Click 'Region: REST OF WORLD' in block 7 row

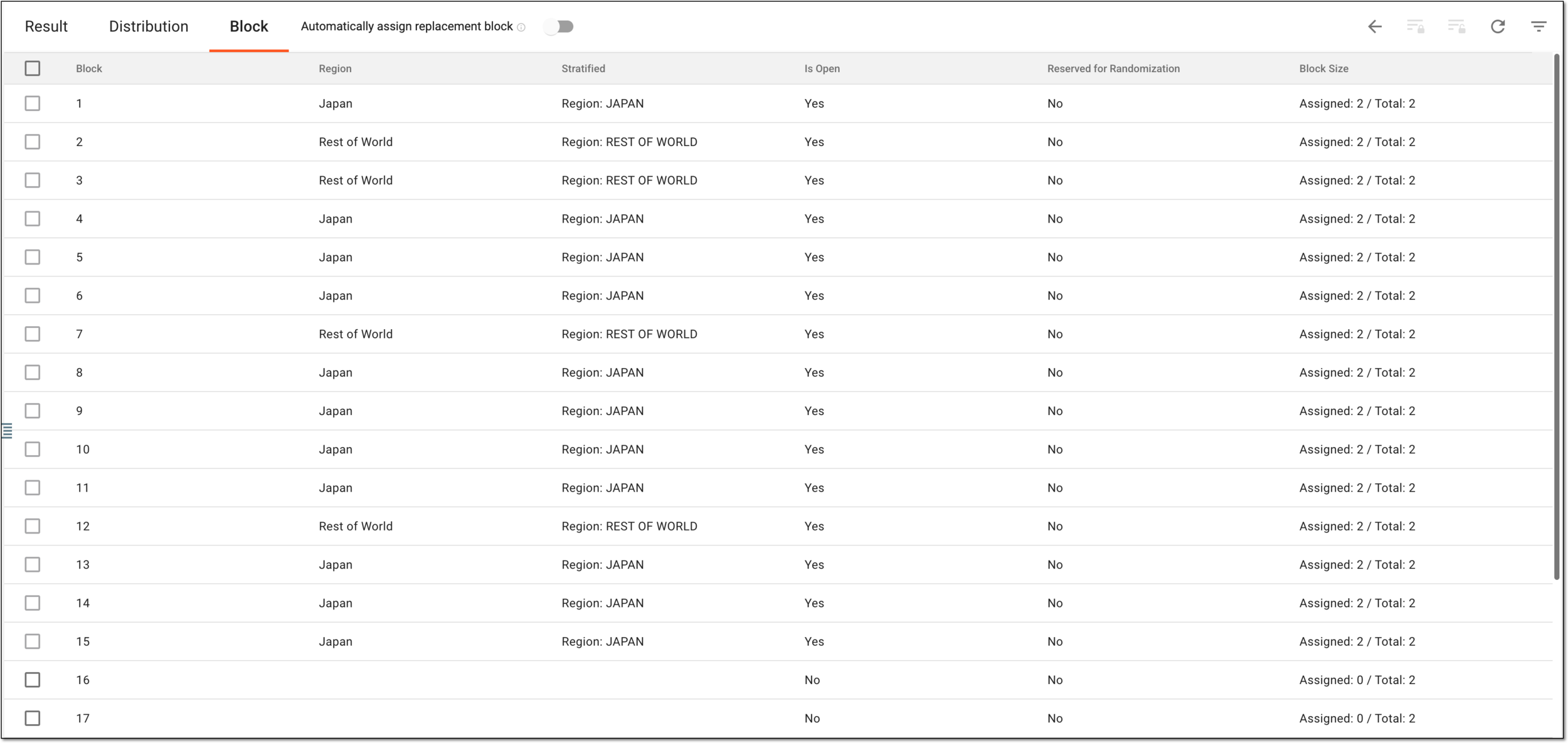(629, 334)
